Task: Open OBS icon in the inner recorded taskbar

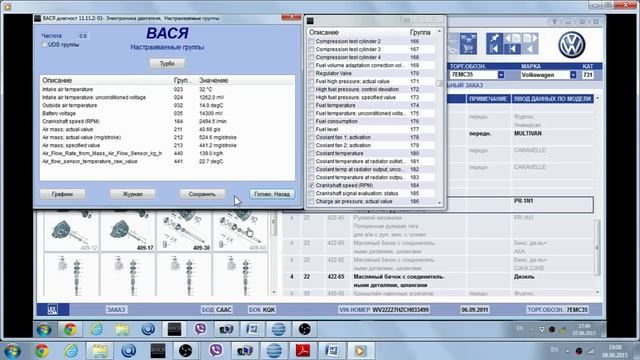Action: [304, 329]
